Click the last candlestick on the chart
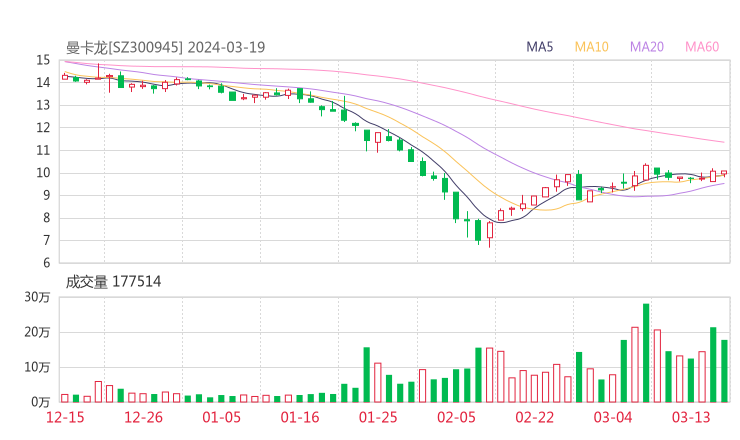 [724, 173]
